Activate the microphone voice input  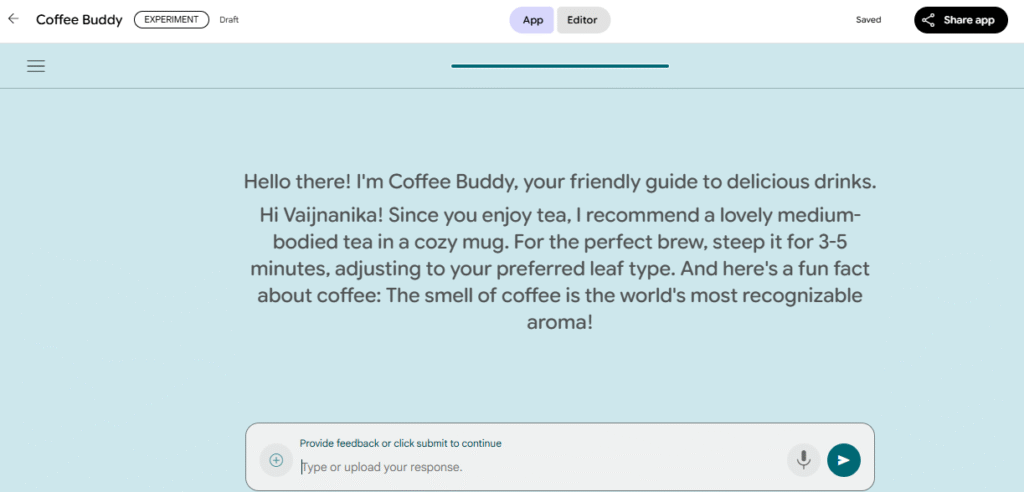(801, 460)
